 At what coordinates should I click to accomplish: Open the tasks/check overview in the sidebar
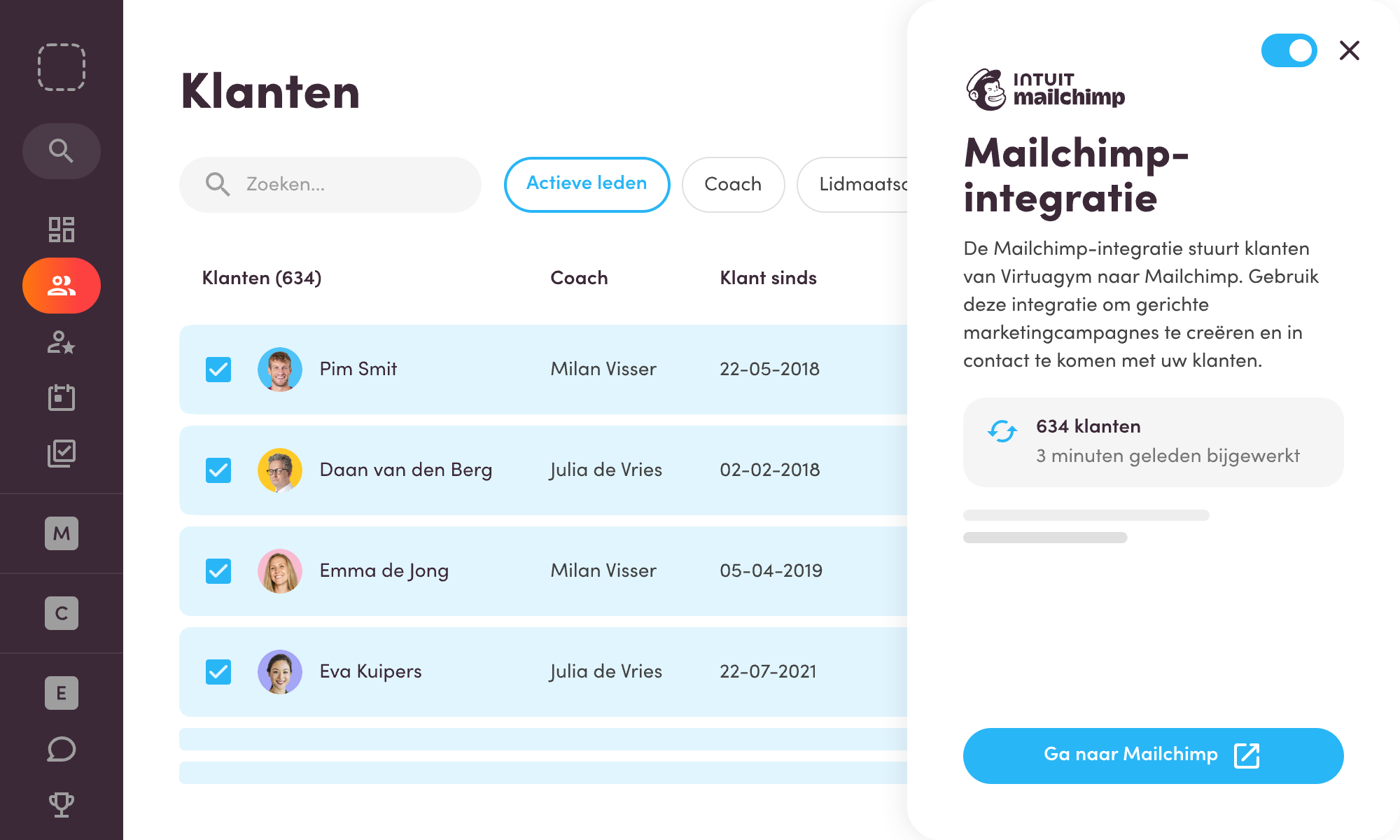62,453
